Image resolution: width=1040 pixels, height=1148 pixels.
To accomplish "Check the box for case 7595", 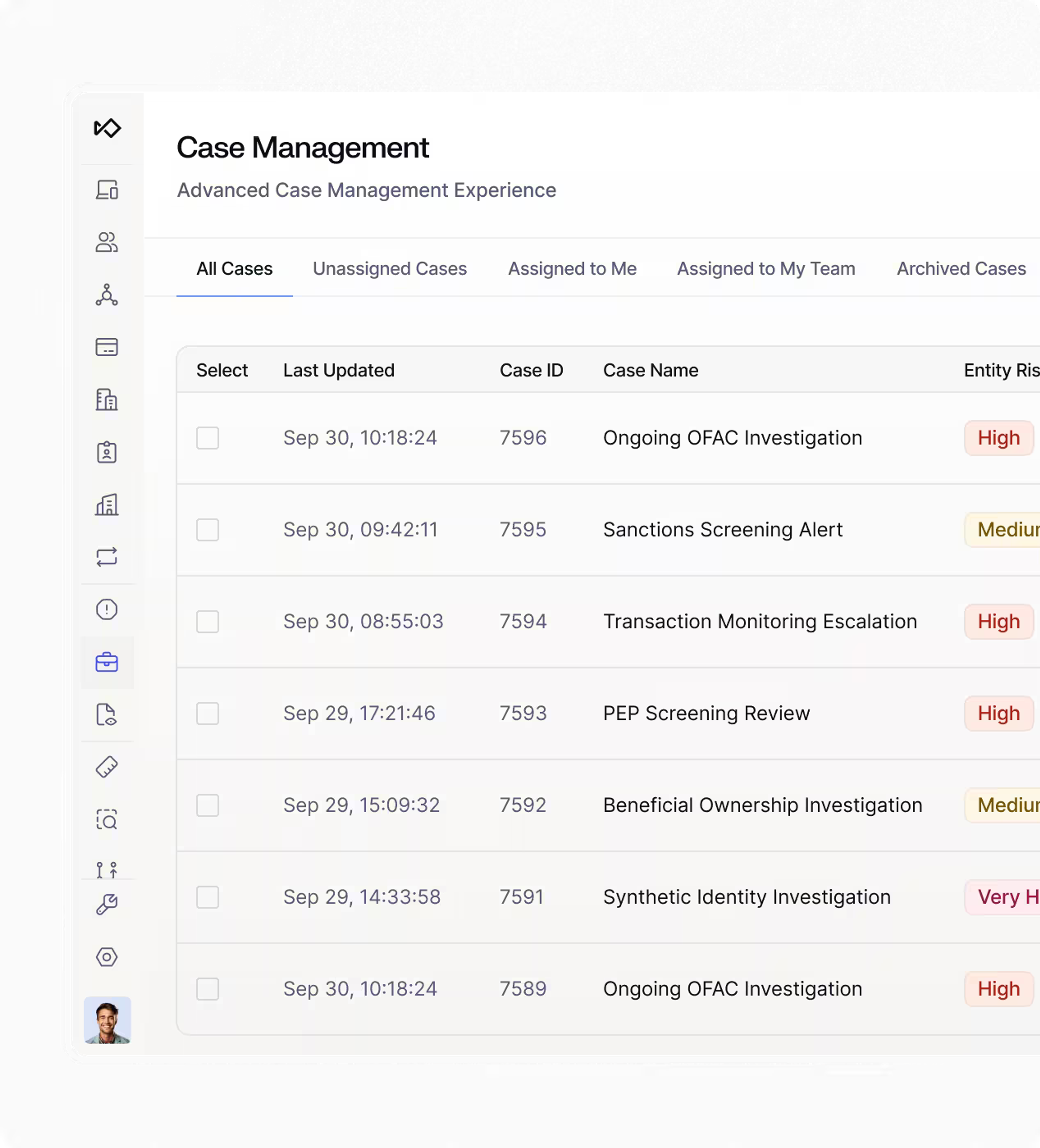I will click(208, 530).
